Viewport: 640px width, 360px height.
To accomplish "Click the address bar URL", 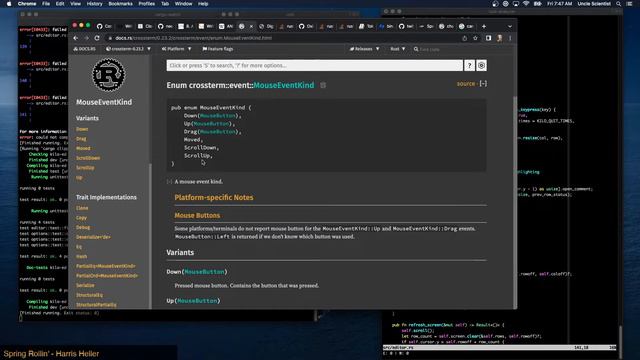I will click(x=193, y=38).
